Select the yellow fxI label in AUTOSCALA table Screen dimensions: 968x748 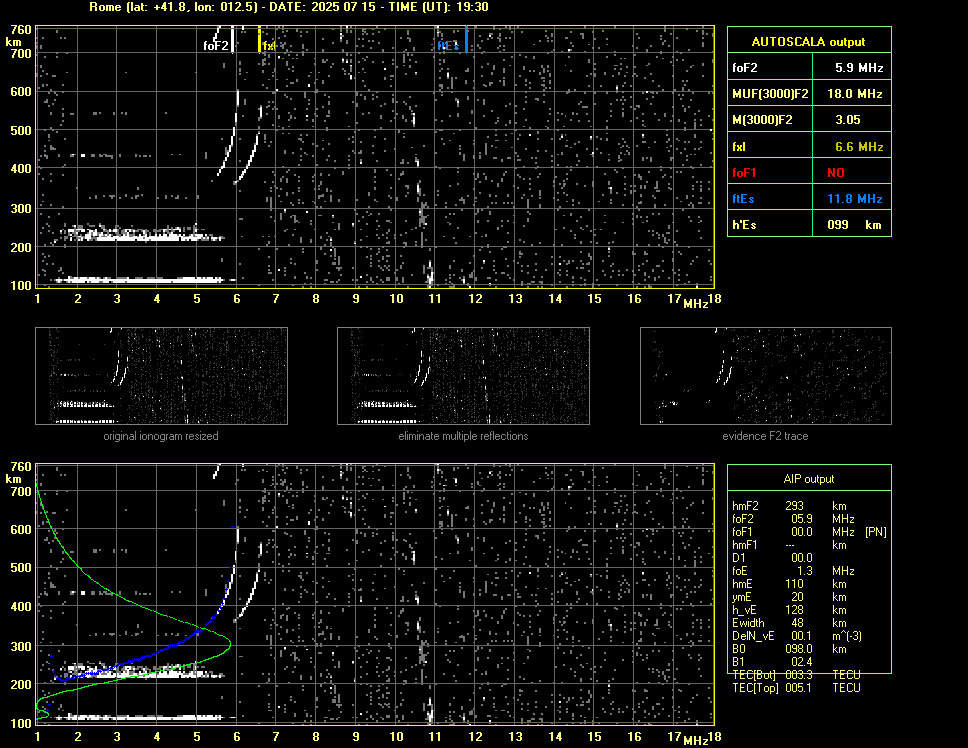[739, 147]
